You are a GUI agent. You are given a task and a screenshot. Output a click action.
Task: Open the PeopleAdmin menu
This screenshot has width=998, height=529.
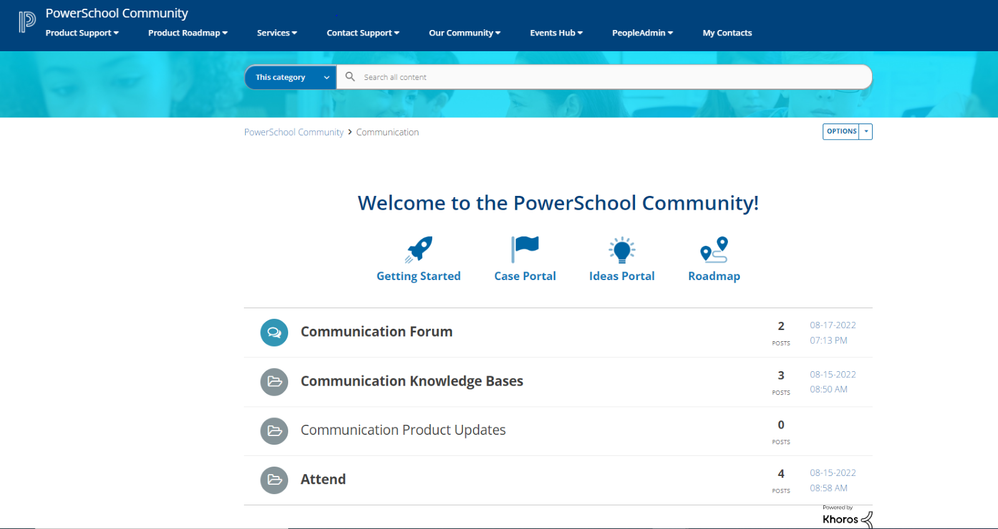coord(642,33)
